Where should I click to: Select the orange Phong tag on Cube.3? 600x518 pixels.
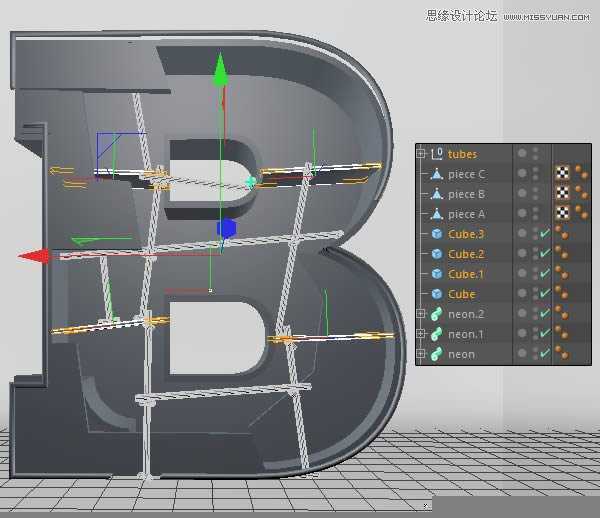(562, 233)
